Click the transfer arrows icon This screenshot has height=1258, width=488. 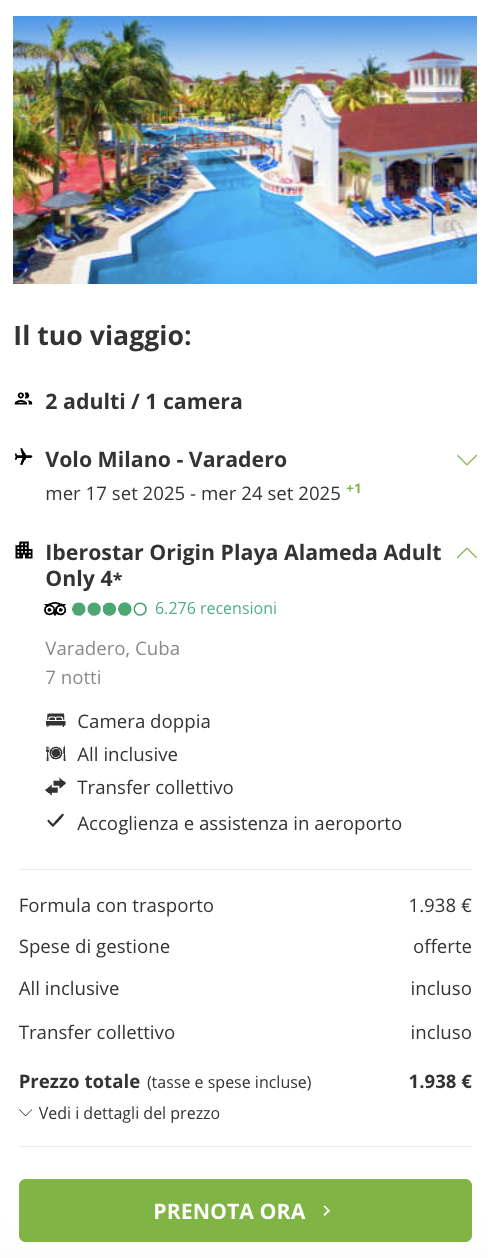click(56, 787)
